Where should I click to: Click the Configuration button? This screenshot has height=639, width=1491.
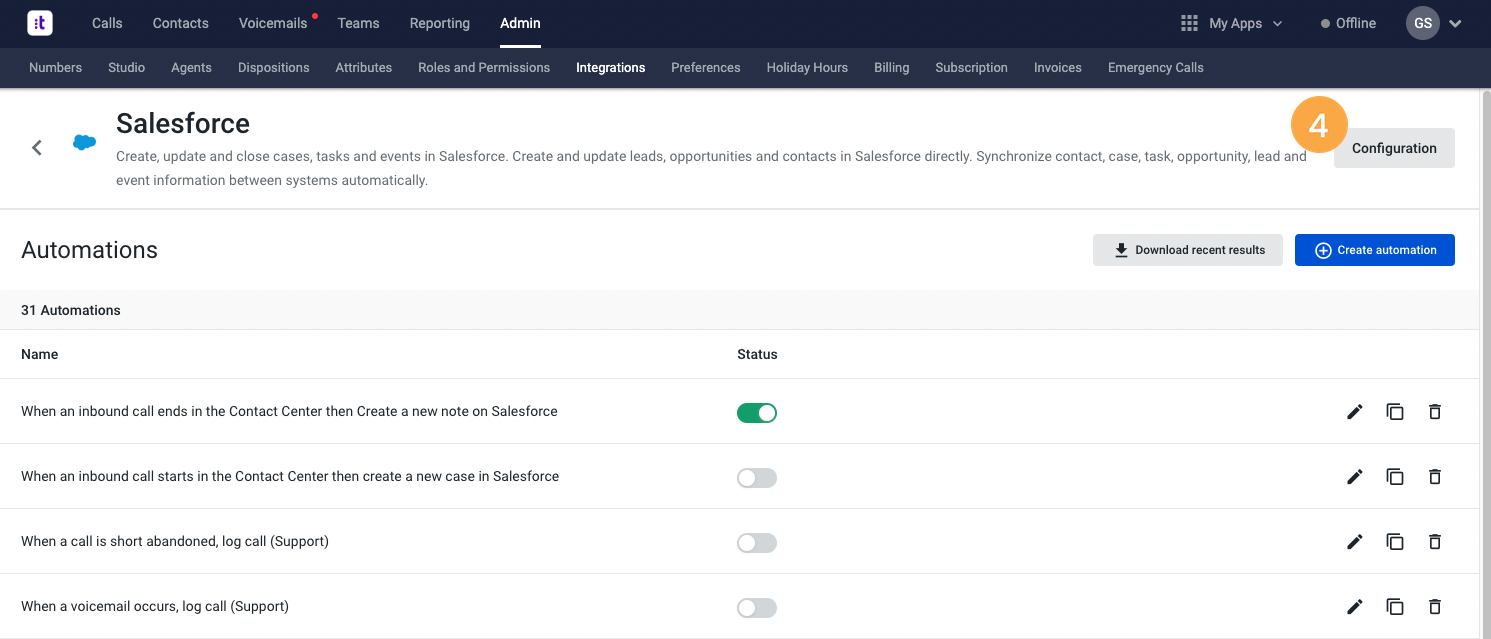coord(1394,148)
